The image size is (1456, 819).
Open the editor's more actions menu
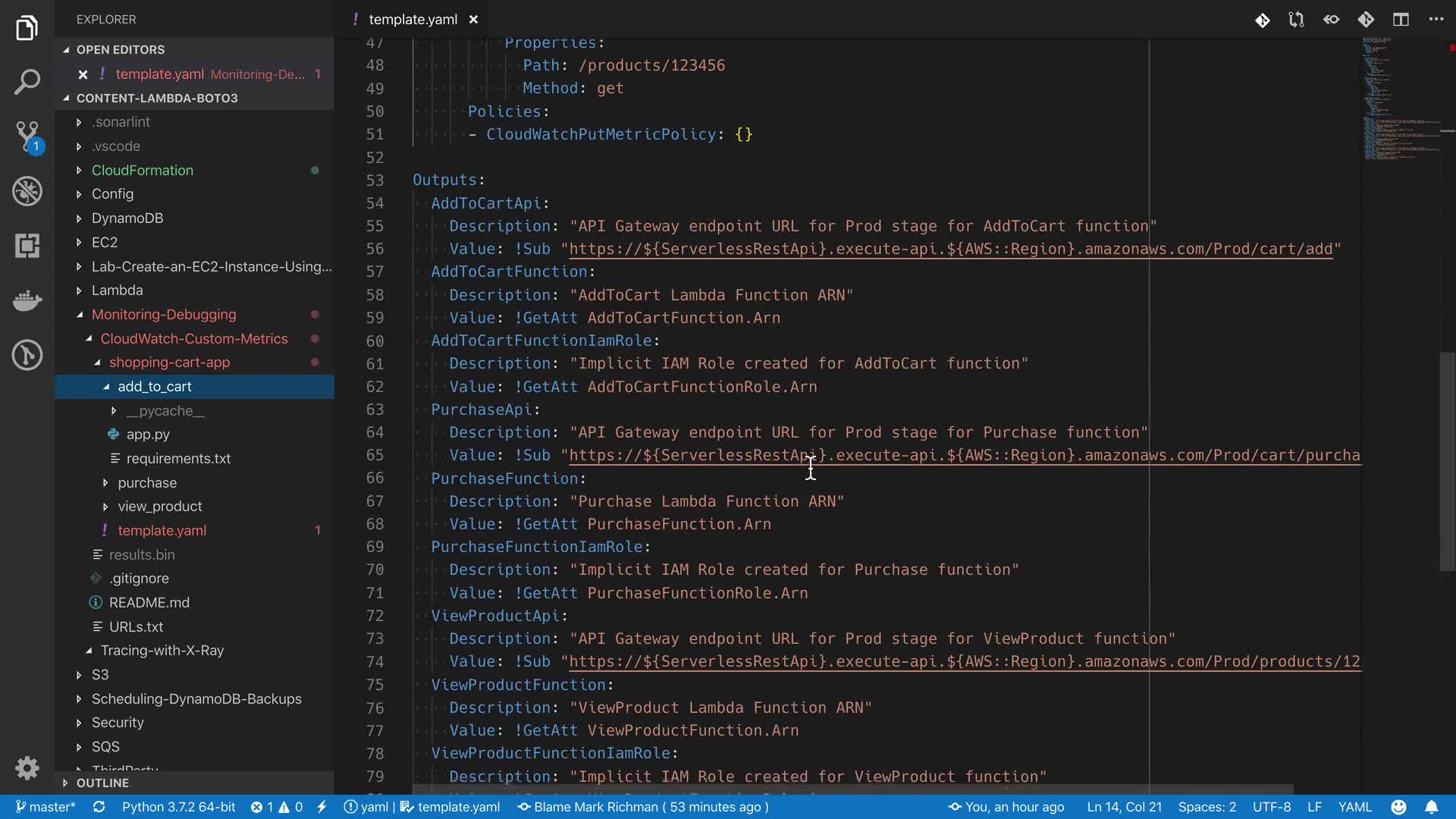click(x=1436, y=20)
